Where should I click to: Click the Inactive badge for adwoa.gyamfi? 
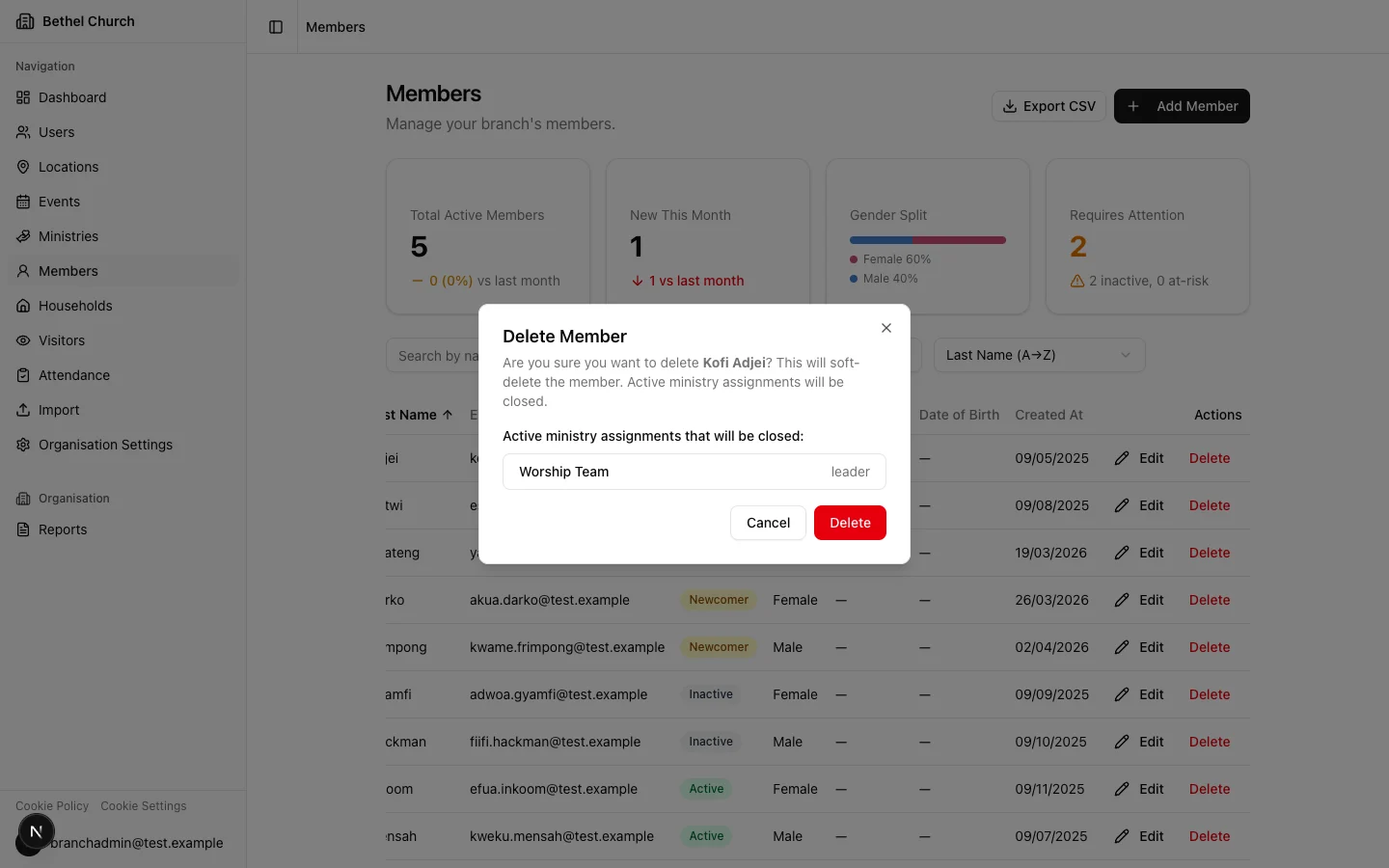click(x=711, y=694)
